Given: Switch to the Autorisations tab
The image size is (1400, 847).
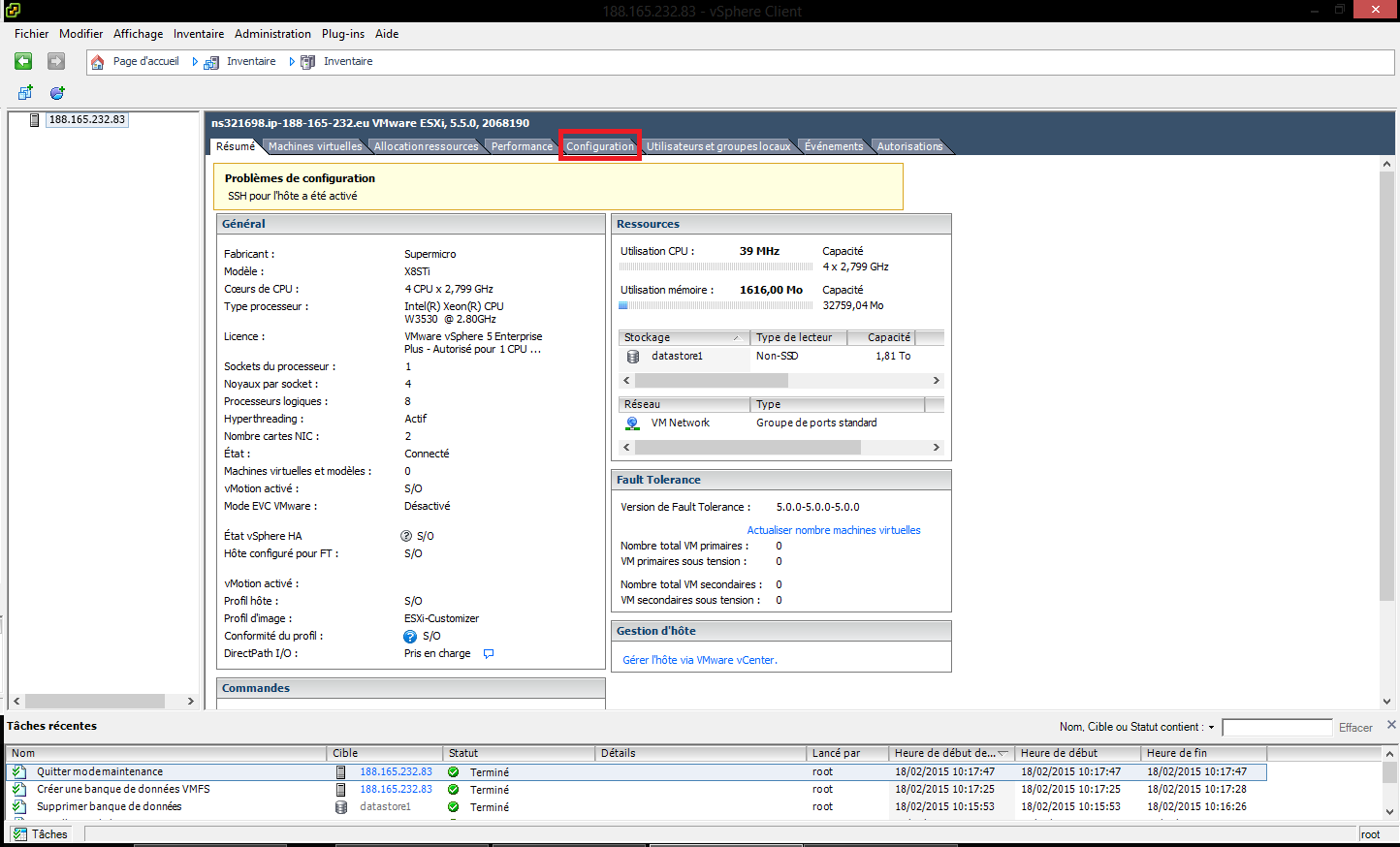Looking at the screenshot, I should coord(909,146).
